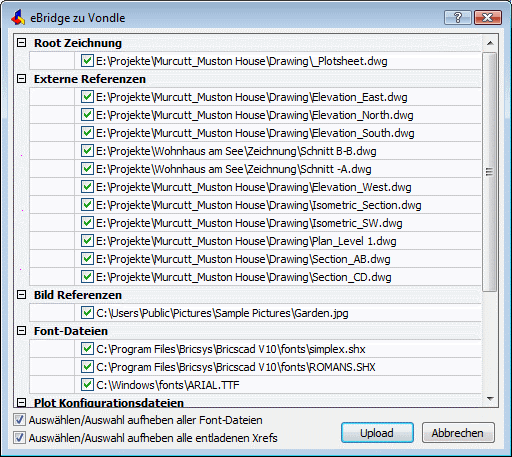
Task: Uncheck the Elevation_East.dwg reference
Action: tap(87, 97)
